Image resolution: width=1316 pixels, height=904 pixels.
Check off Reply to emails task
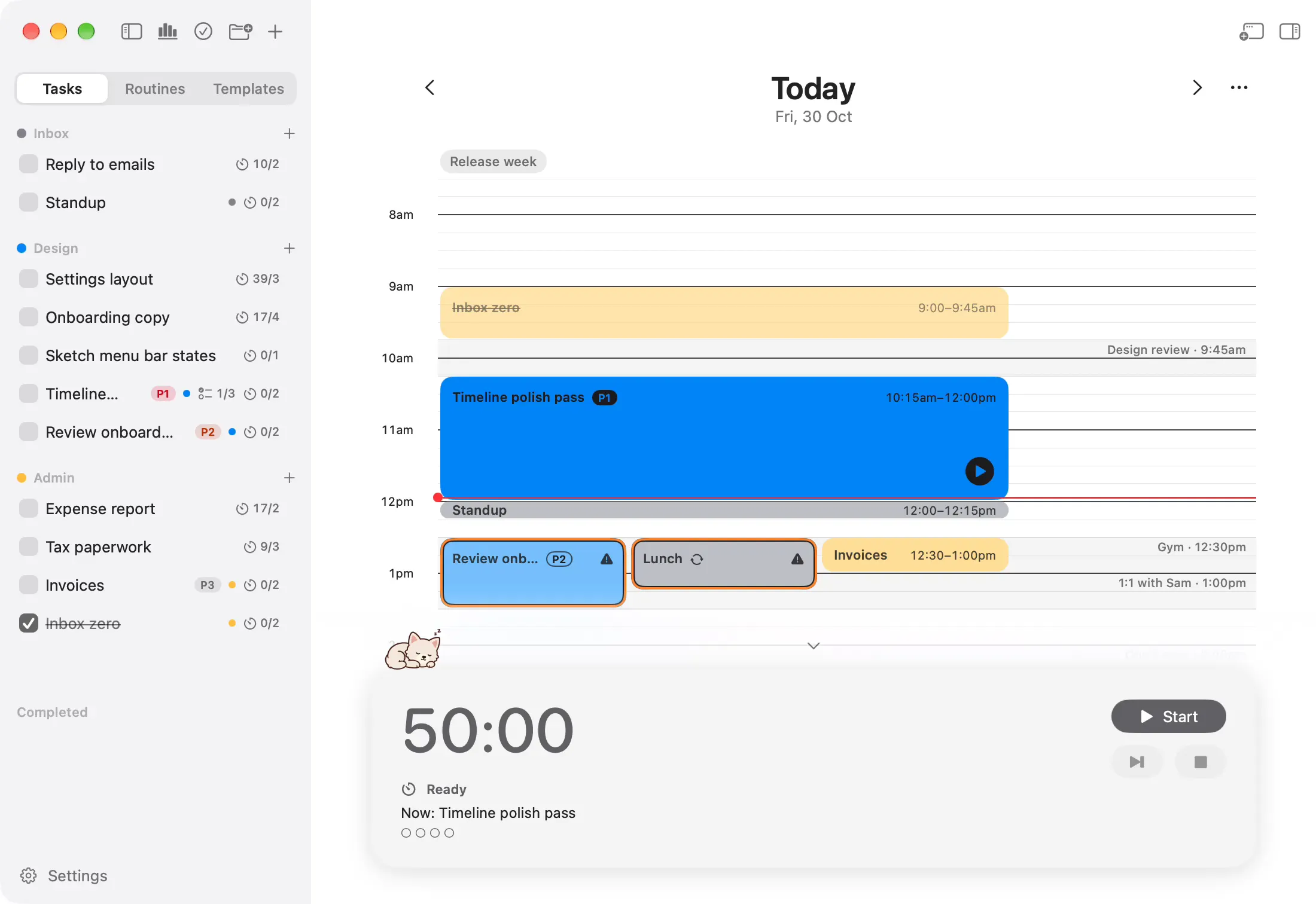[x=28, y=164]
